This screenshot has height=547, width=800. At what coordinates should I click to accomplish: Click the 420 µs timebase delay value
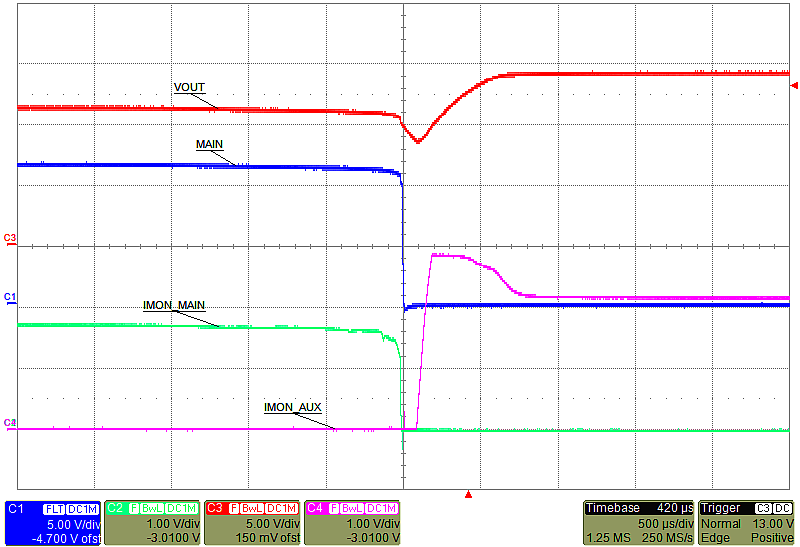pyautogui.click(x=674, y=508)
